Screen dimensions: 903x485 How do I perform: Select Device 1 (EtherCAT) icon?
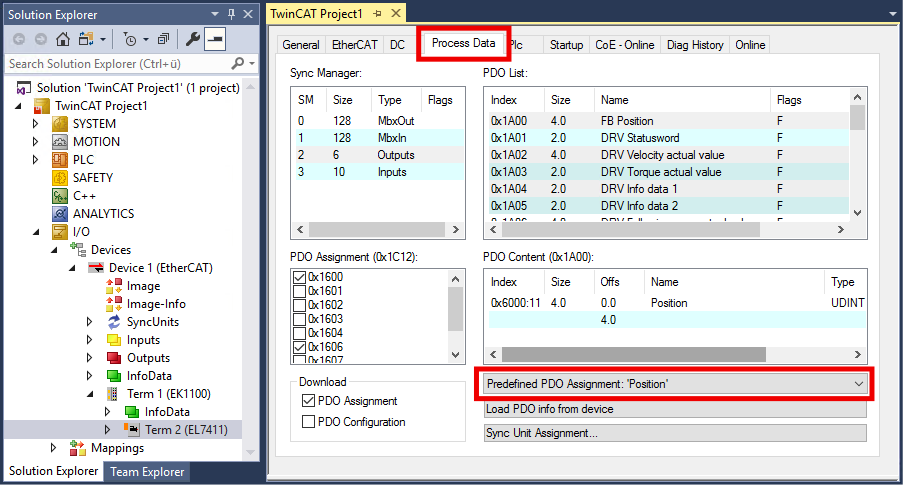tap(96, 268)
